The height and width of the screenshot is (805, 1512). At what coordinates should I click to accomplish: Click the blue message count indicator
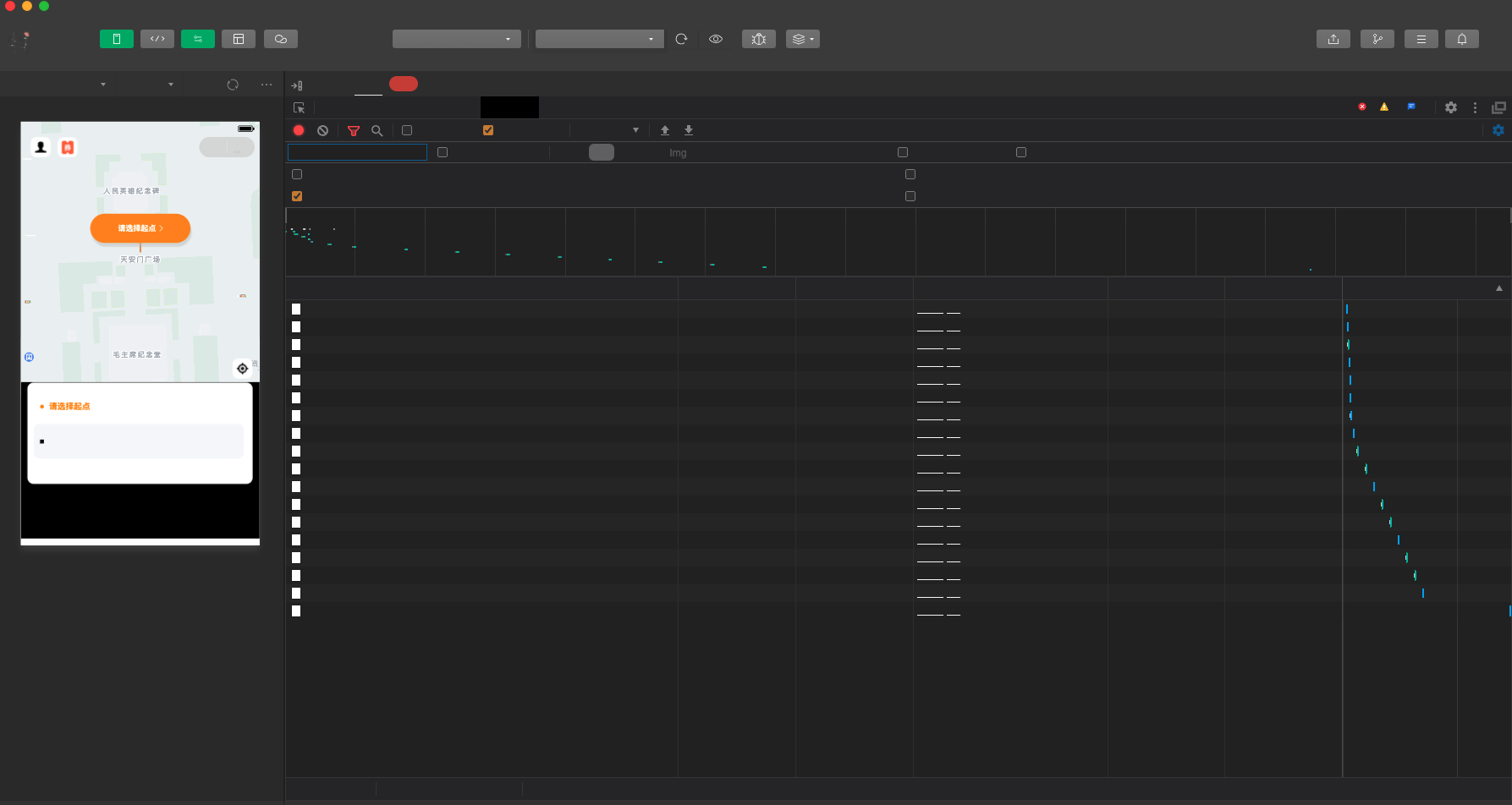pos(1411,107)
